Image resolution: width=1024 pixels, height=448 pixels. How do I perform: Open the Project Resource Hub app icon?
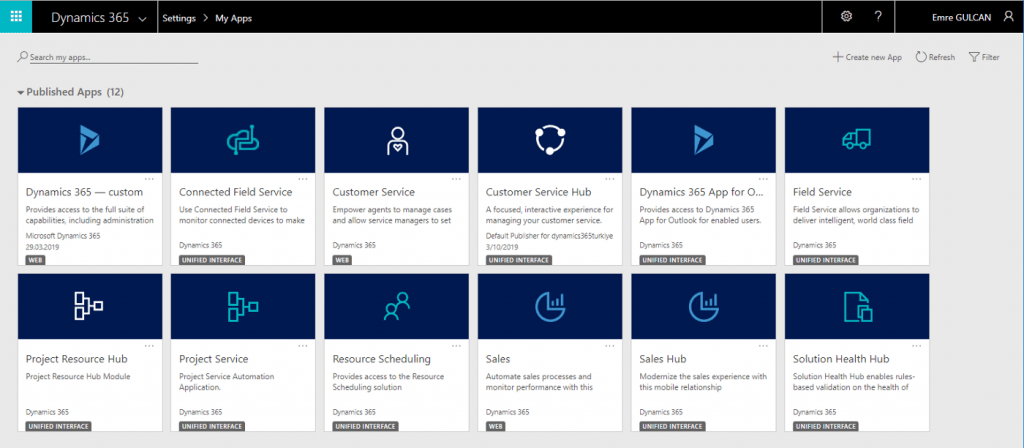point(89,306)
